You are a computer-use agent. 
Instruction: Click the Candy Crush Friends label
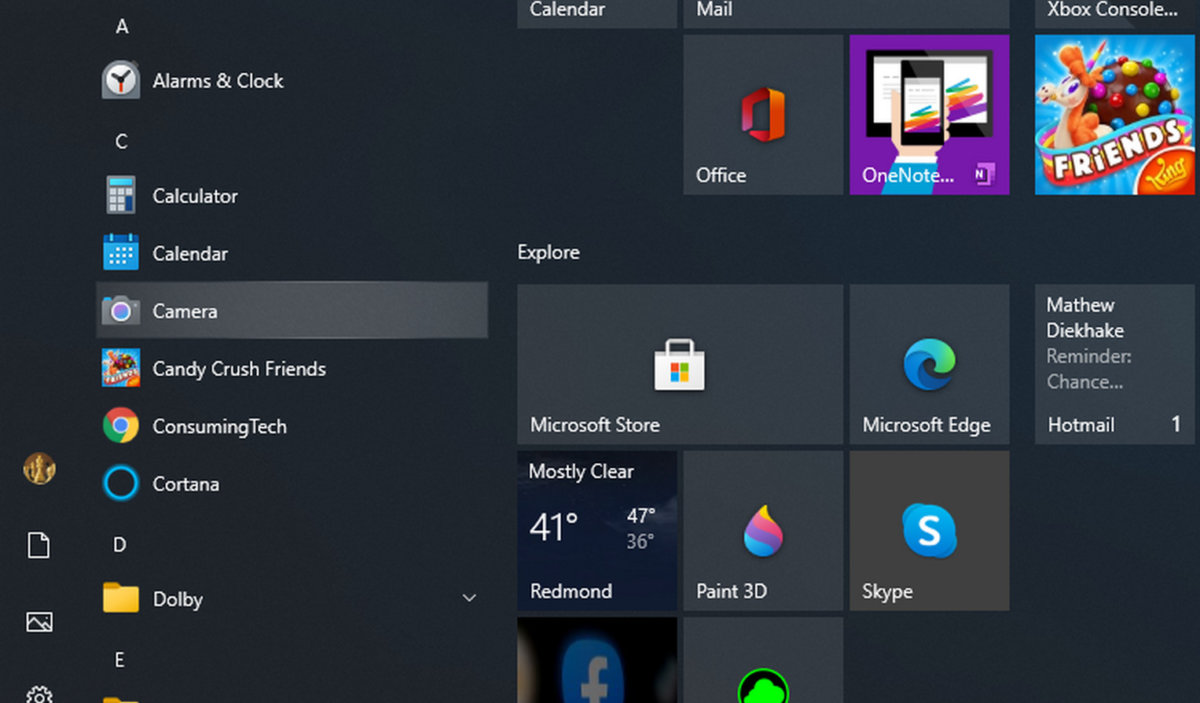click(x=239, y=369)
